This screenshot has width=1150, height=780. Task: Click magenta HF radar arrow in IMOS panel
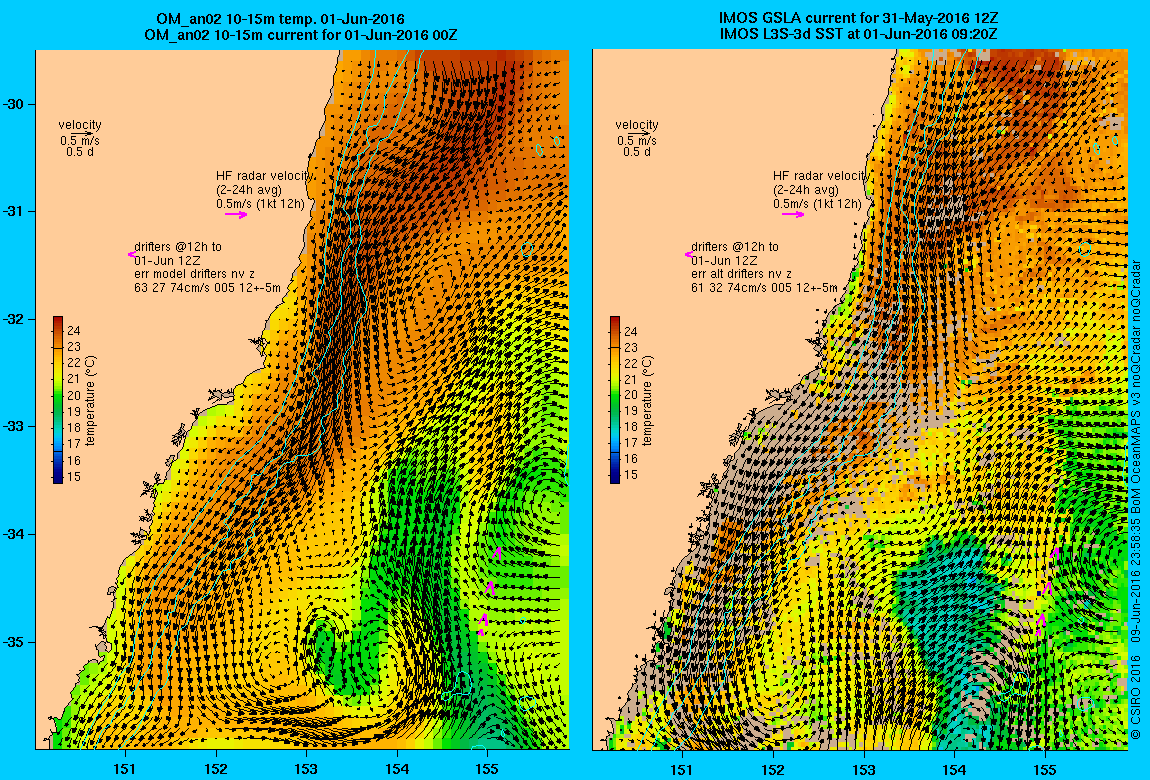click(793, 215)
